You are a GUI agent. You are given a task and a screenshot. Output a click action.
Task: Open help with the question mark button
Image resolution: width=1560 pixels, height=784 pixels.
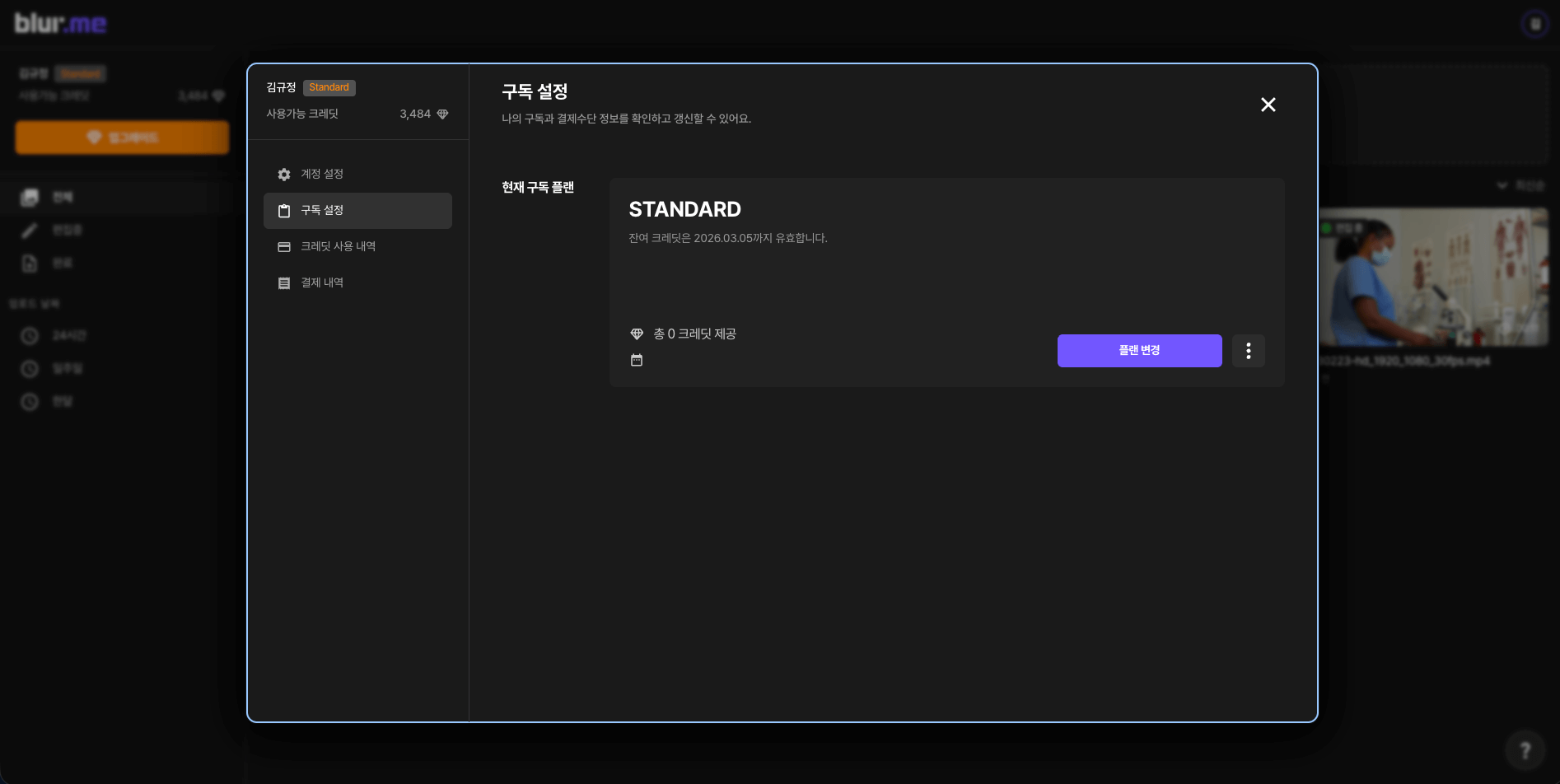[x=1525, y=750]
